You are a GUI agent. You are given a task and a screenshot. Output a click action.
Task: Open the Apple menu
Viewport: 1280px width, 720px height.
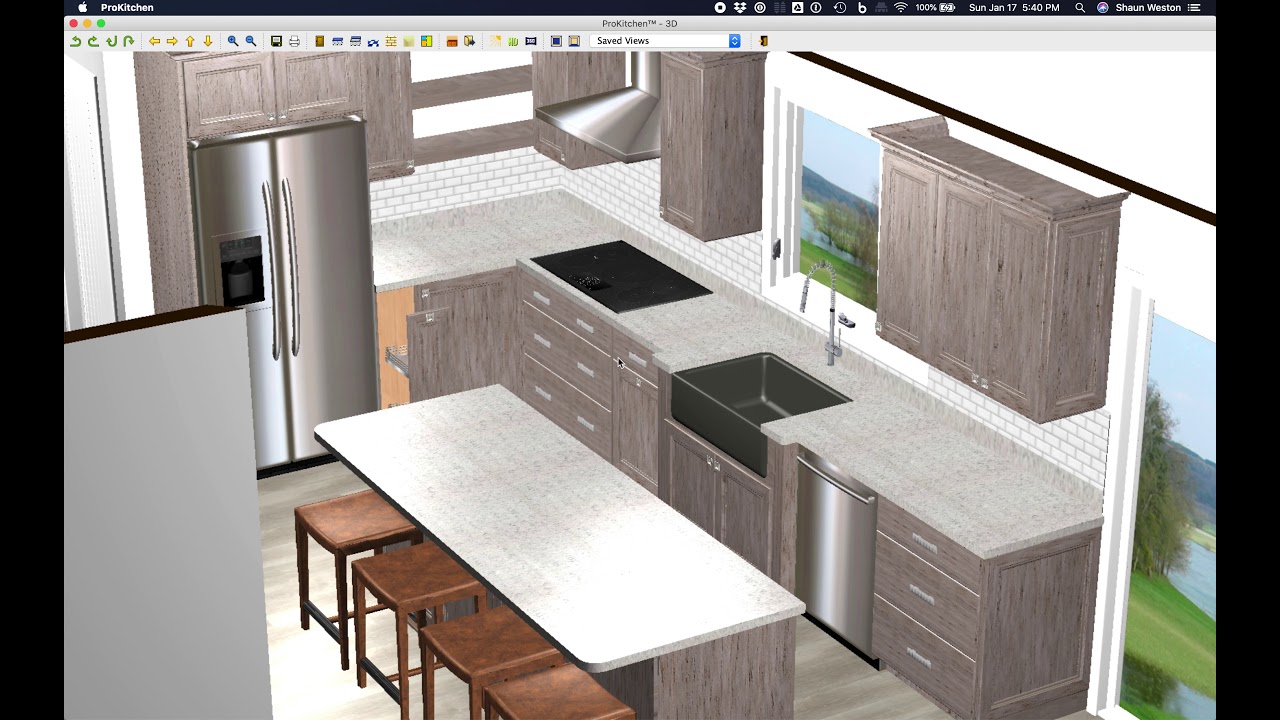click(83, 7)
